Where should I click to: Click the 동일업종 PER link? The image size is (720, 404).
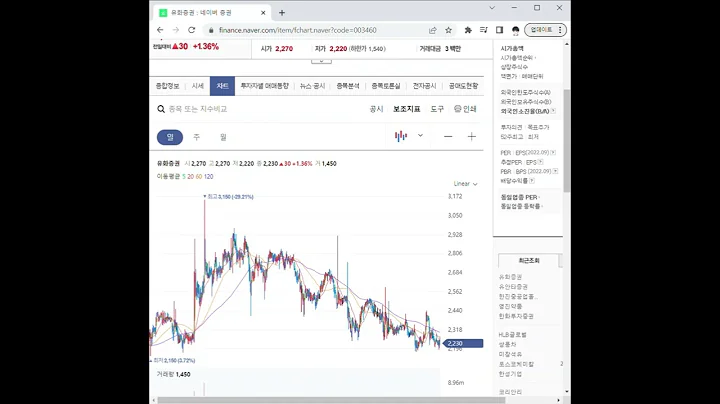coord(519,197)
